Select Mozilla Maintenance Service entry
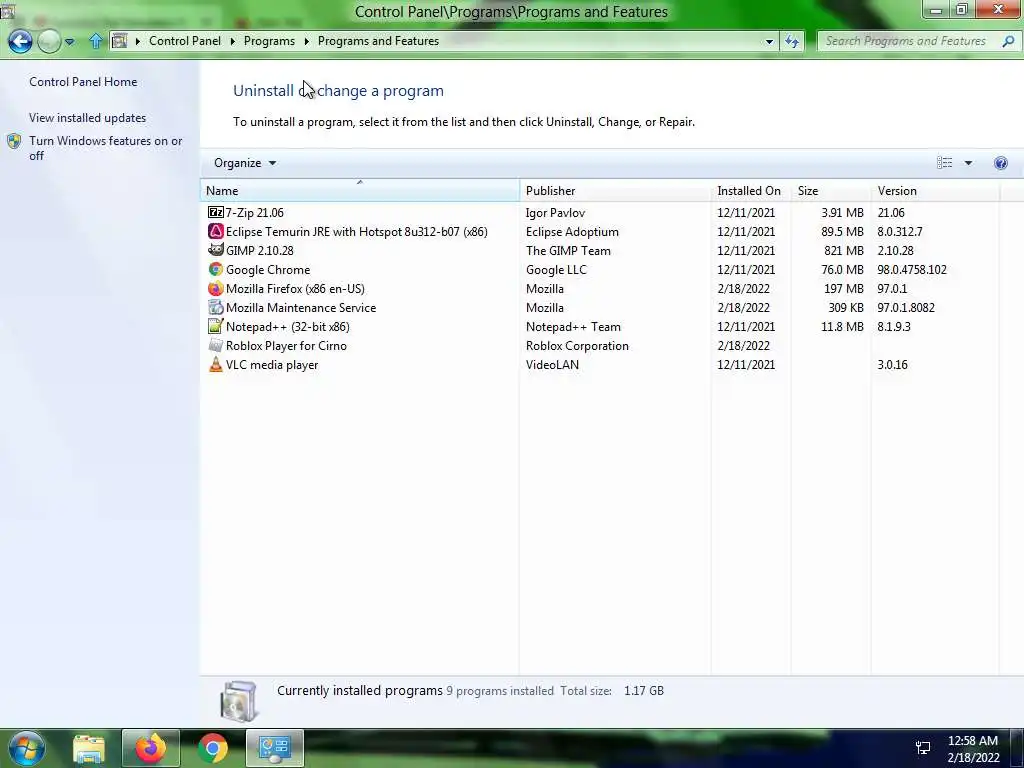 point(301,308)
